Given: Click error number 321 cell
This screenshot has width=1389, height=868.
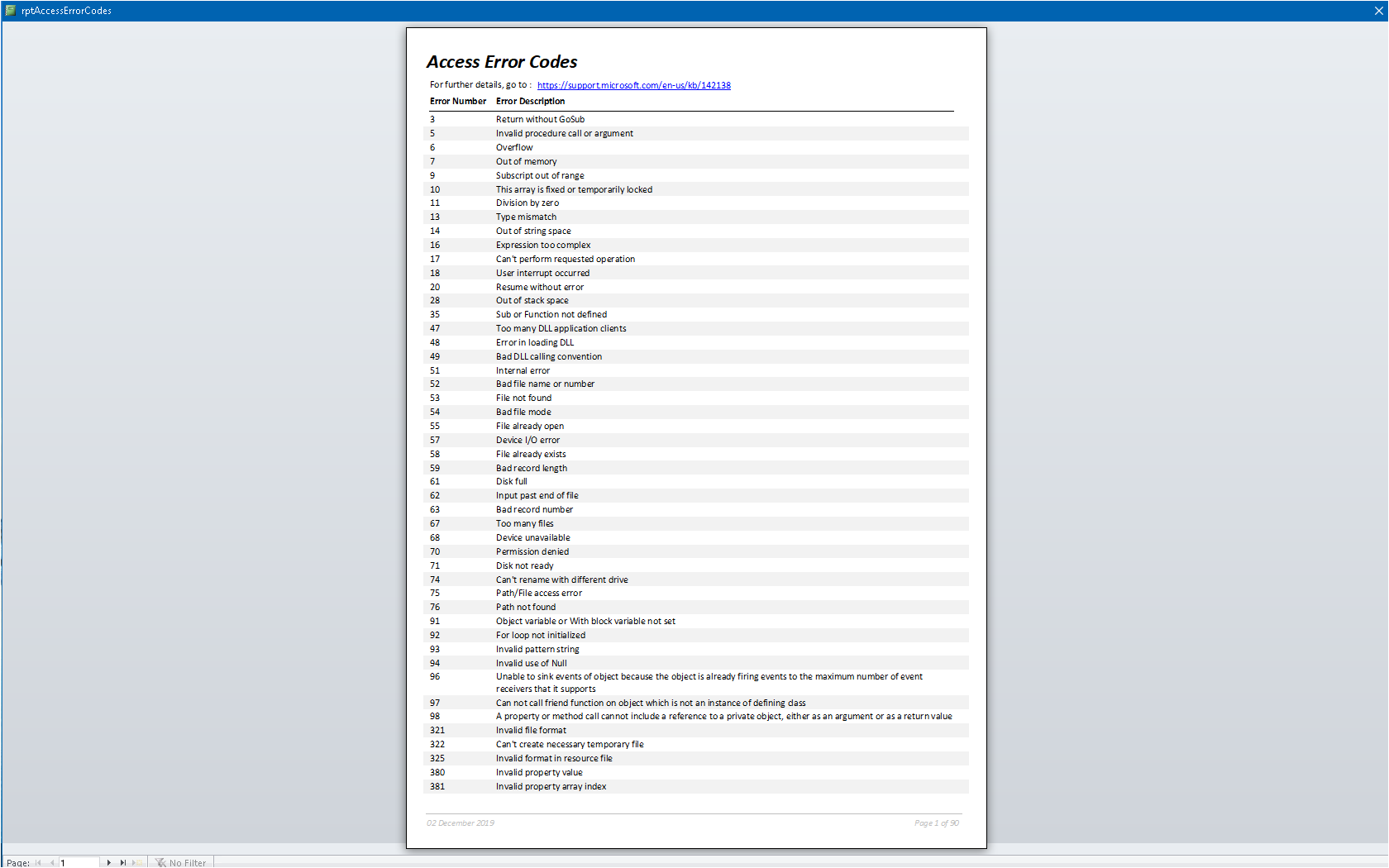Looking at the screenshot, I should [x=437, y=731].
